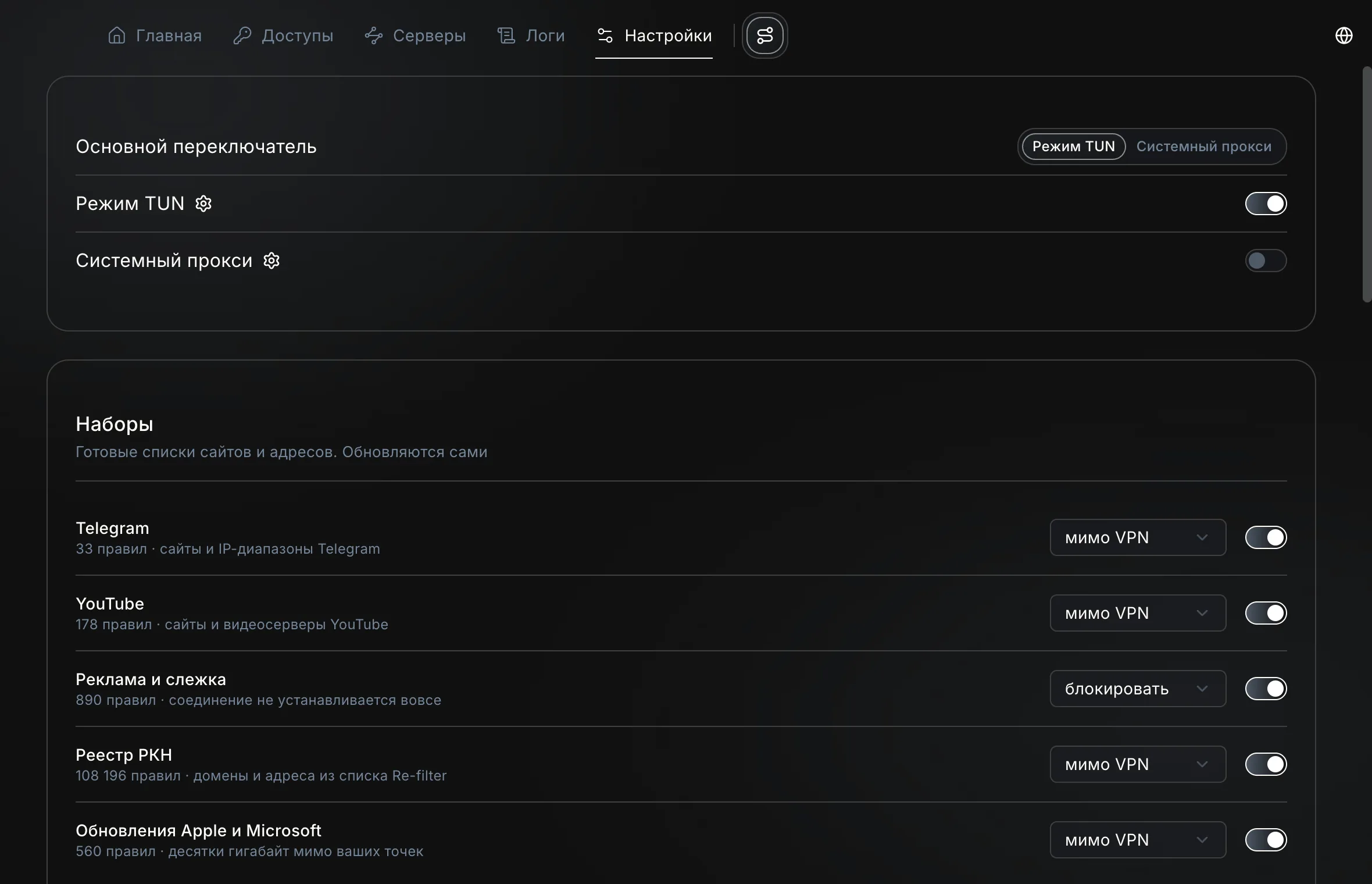
Task: Open the routing rules icon button
Action: tap(764, 35)
